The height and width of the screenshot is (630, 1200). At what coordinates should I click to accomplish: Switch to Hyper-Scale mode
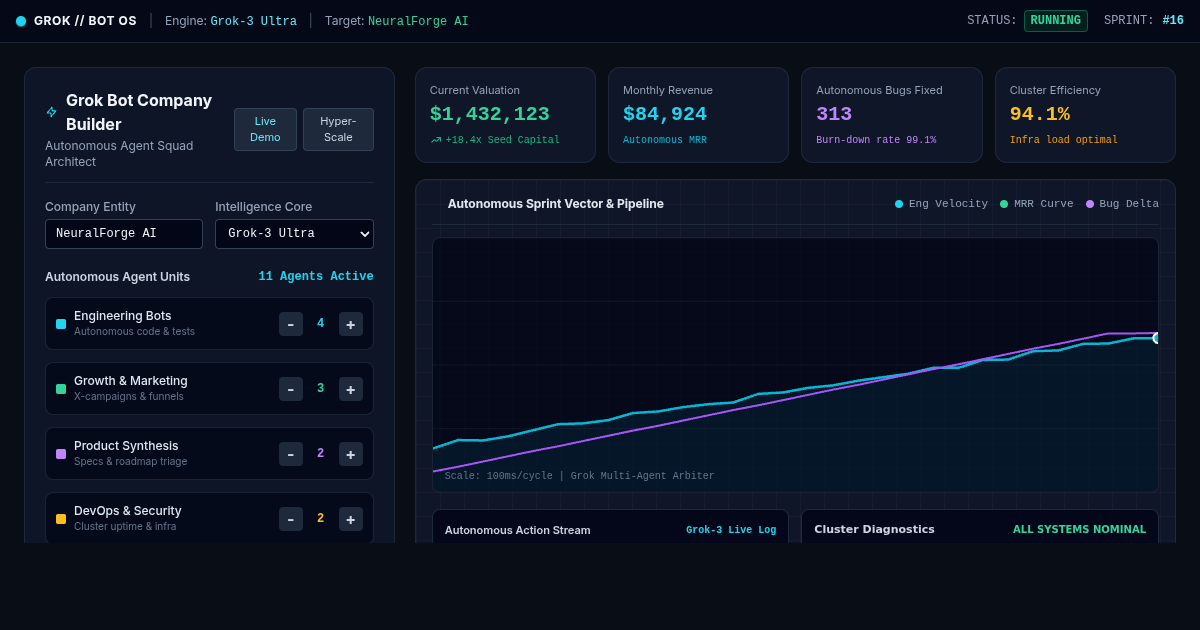pos(338,129)
